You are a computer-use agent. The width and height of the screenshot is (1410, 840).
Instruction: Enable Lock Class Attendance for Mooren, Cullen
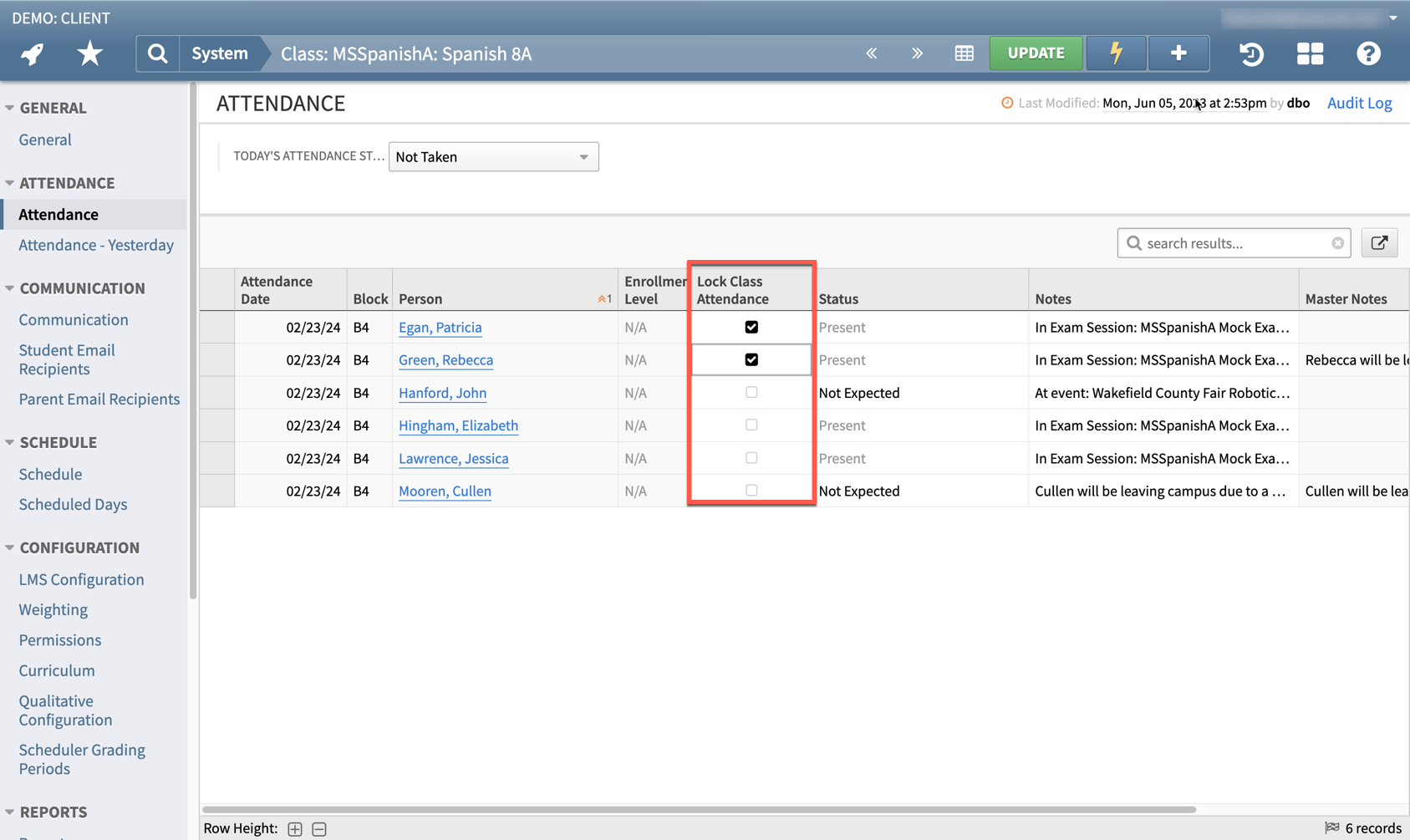pos(751,490)
